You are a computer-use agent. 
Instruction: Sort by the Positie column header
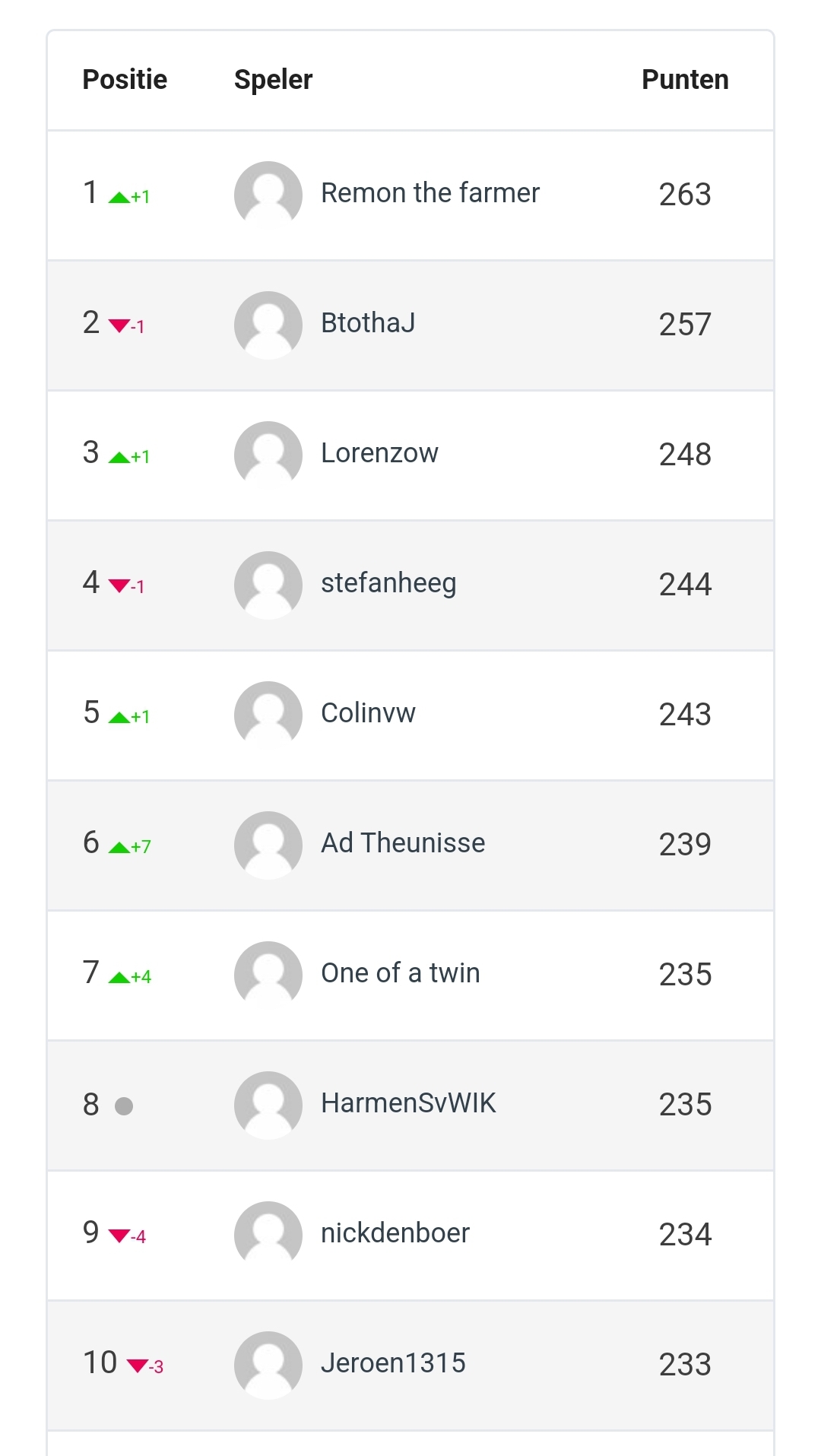coord(125,80)
